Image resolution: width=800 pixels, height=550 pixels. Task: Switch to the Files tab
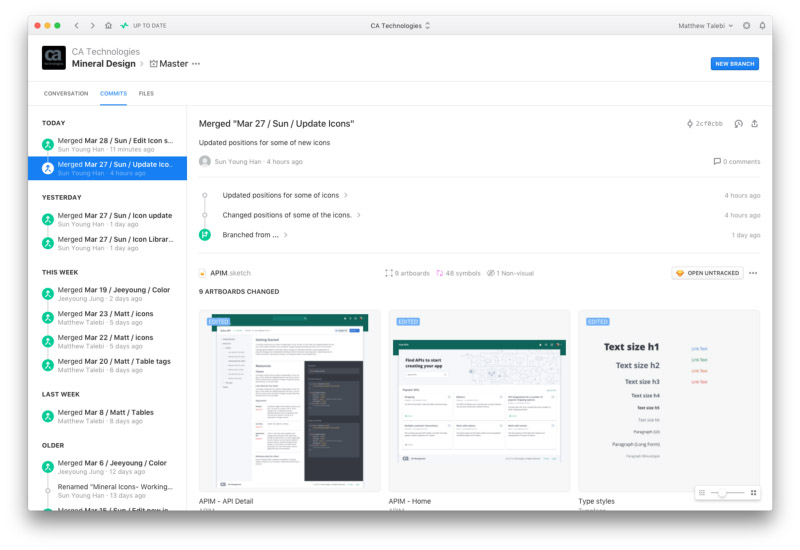tap(146, 94)
